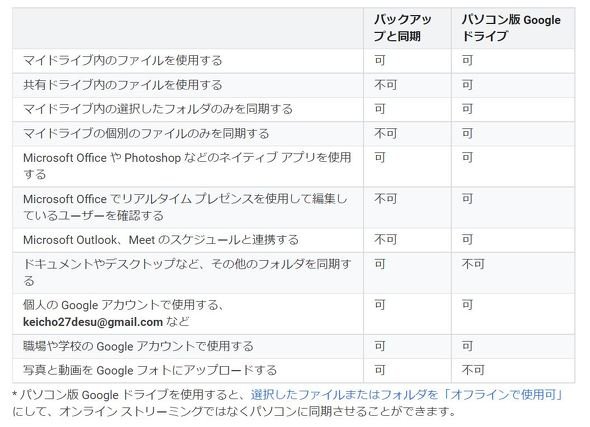Viewport: 590px width, 427px height.
Task: Click the footnote text about オンライン ストリーミング
Action: click(x=234, y=411)
